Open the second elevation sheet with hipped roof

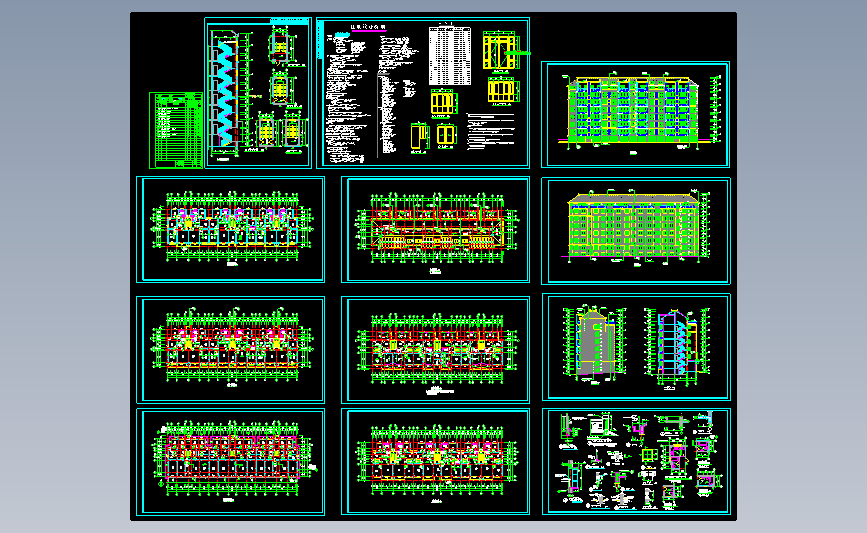click(x=636, y=231)
